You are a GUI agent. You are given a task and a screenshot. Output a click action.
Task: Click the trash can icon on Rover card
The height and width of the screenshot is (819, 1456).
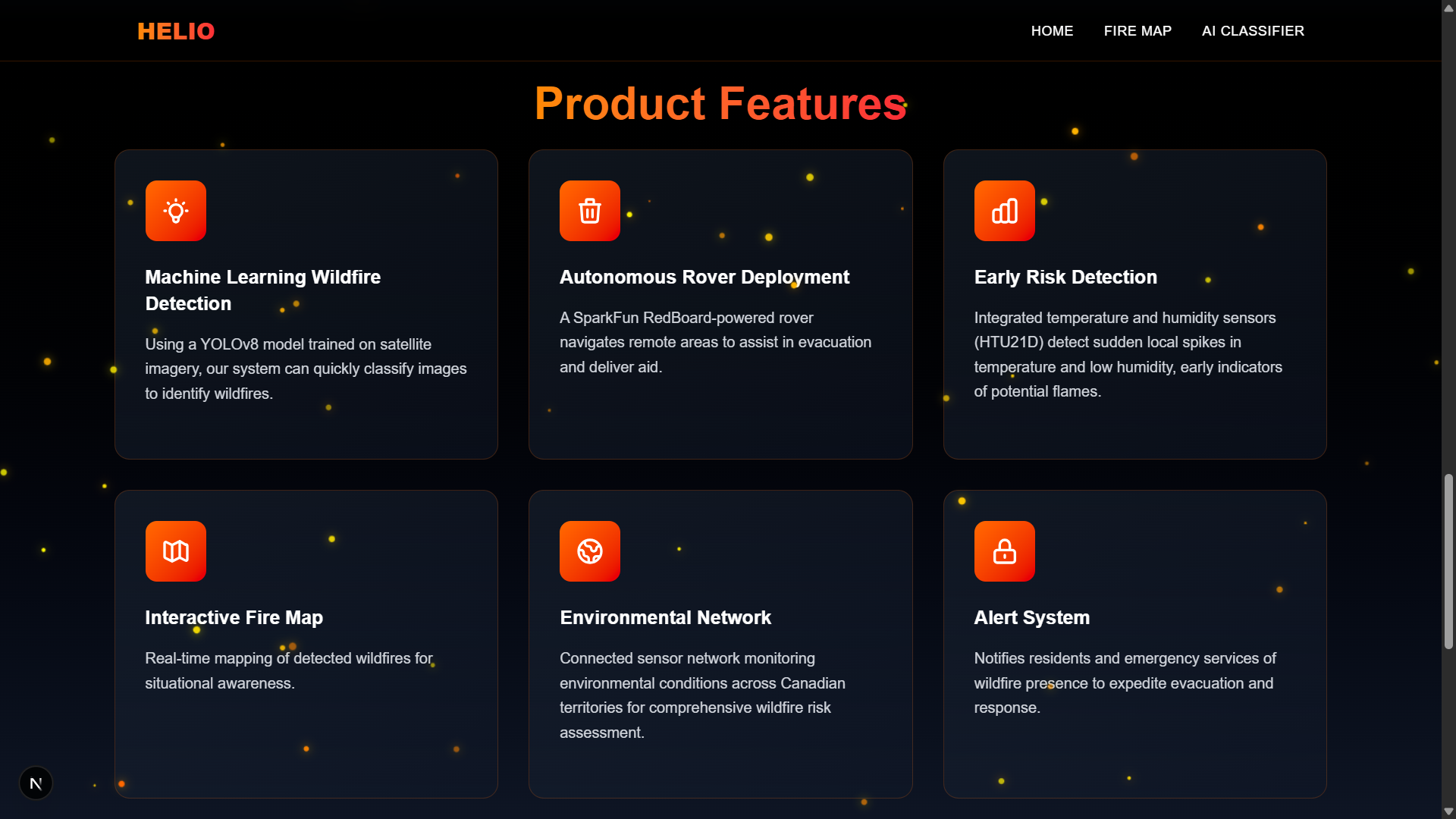point(589,211)
